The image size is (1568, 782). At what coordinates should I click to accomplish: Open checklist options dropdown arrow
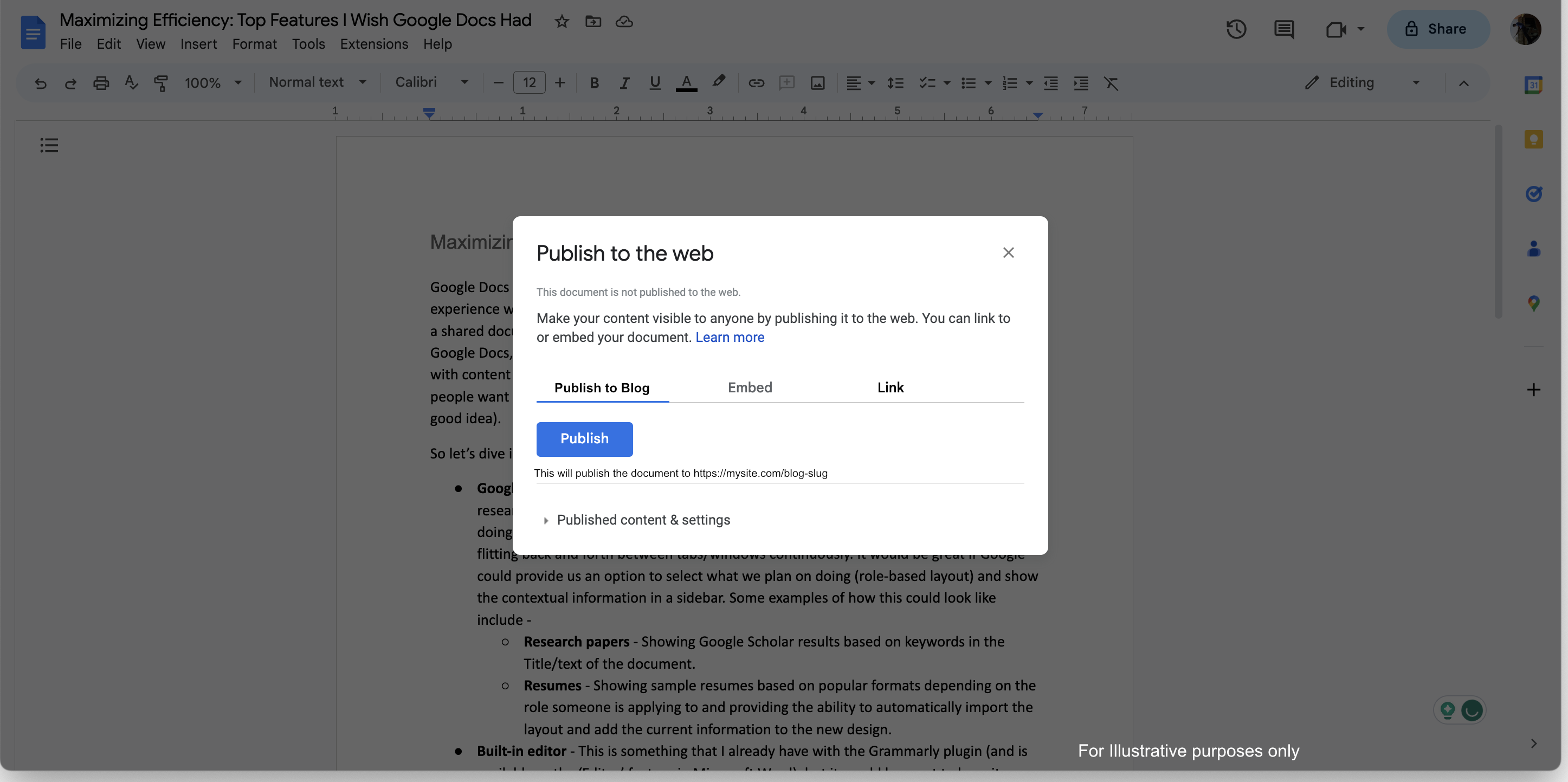[x=946, y=83]
